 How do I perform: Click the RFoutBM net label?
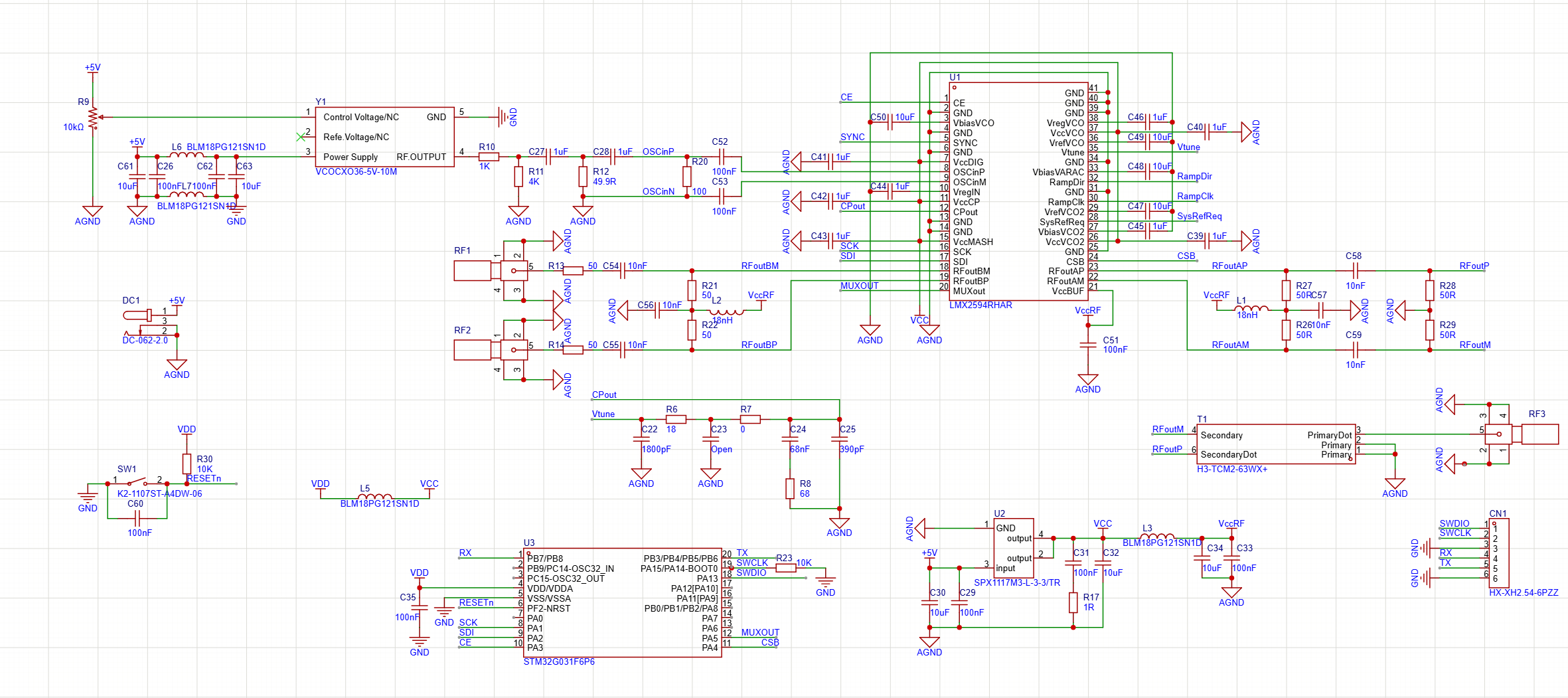pyautogui.click(x=759, y=266)
